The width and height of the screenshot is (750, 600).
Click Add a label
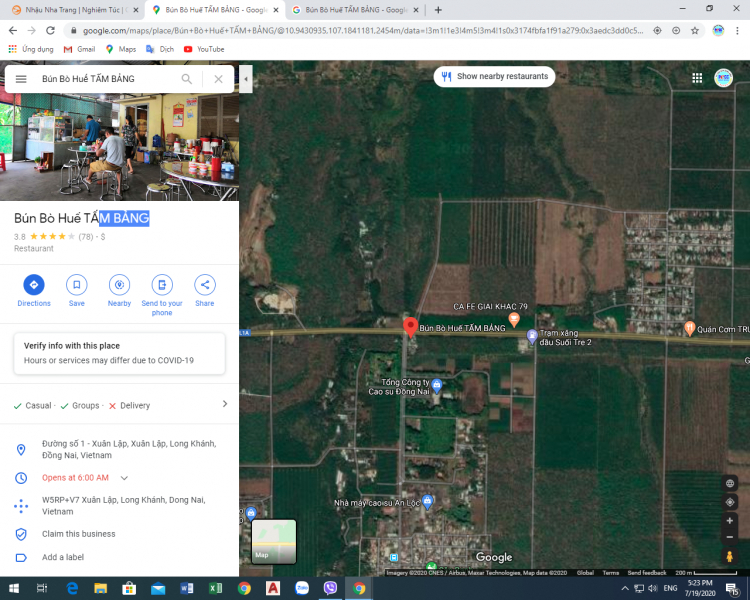pyautogui.click(x=63, y=557)
